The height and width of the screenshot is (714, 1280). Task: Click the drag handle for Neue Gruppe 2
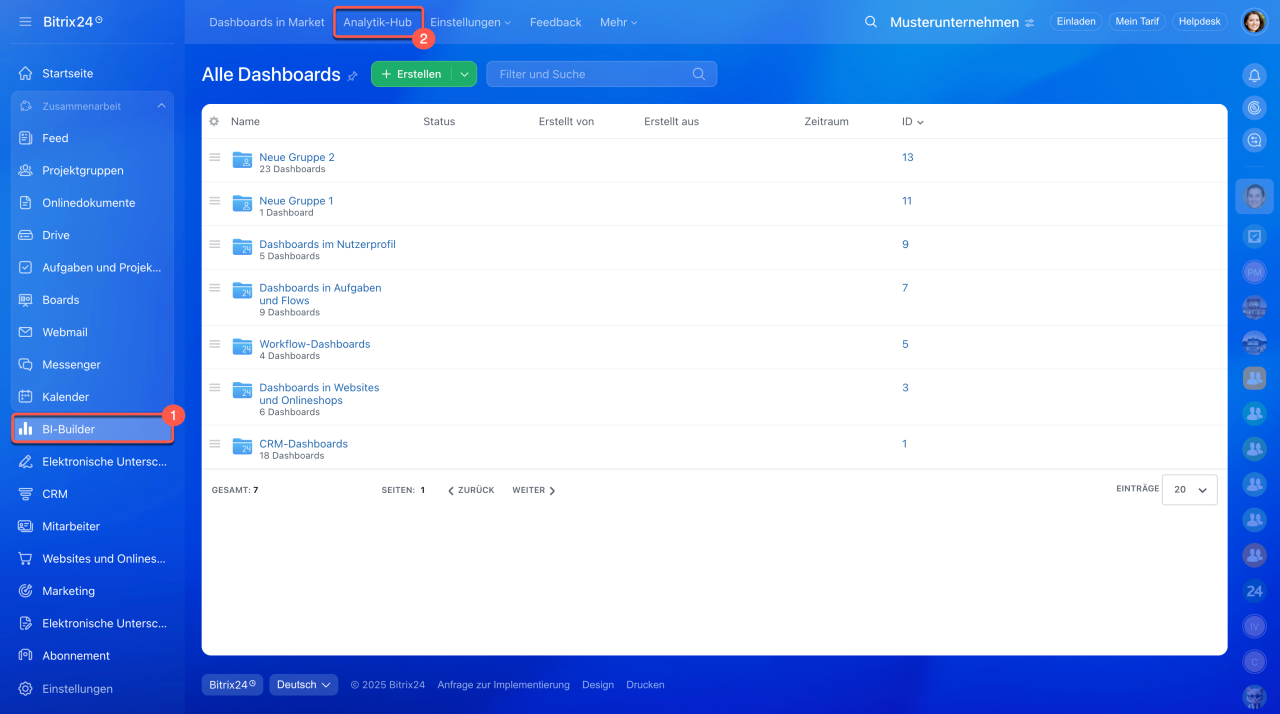(214, 157)
